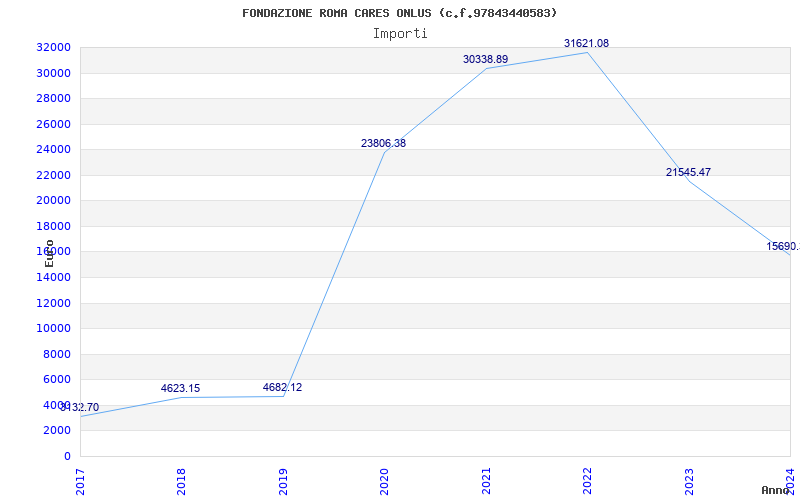Select data label 31621.08
800x500 pixels.
click(x=586, y=43)
